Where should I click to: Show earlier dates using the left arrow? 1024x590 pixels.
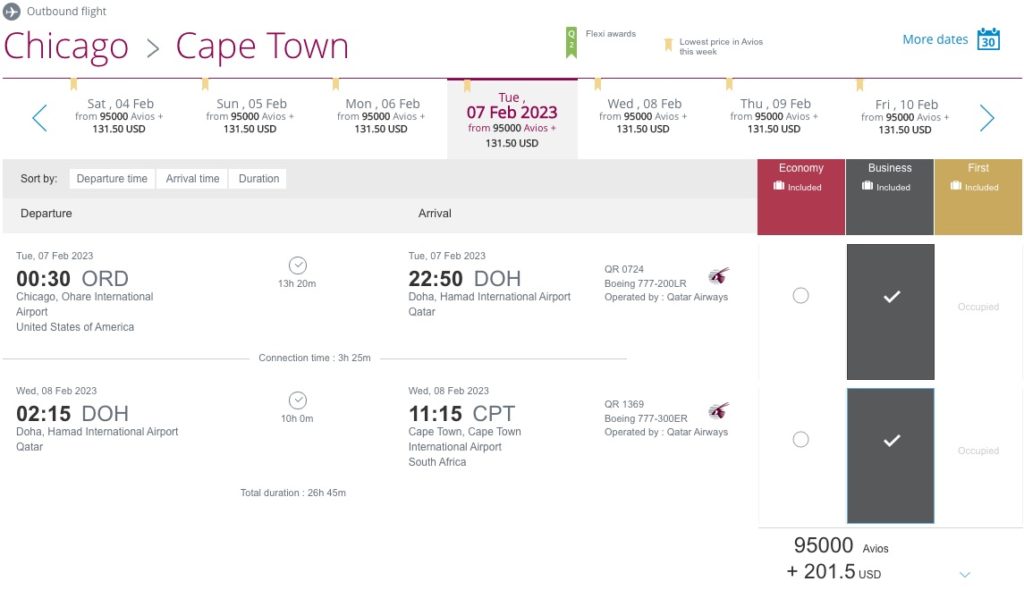tap(38, 117)
